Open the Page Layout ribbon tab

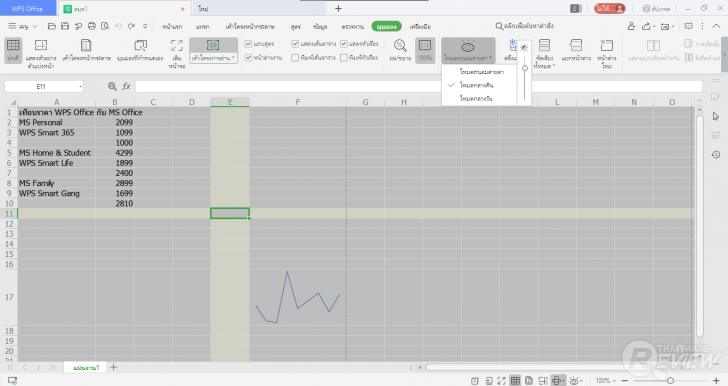point(250,26)
